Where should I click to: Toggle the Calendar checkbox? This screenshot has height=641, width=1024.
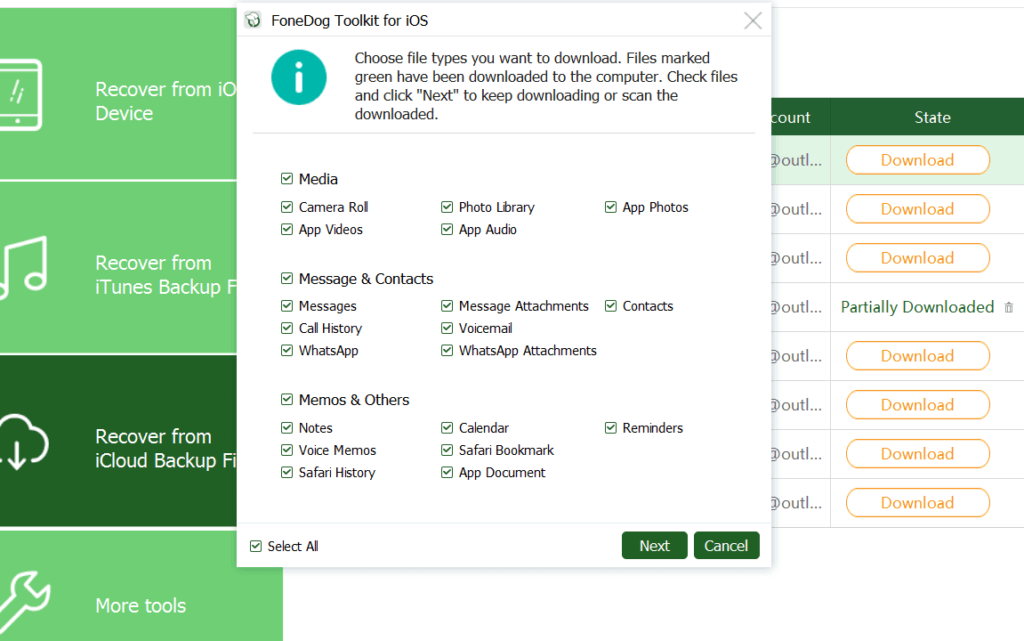(447, 428)
